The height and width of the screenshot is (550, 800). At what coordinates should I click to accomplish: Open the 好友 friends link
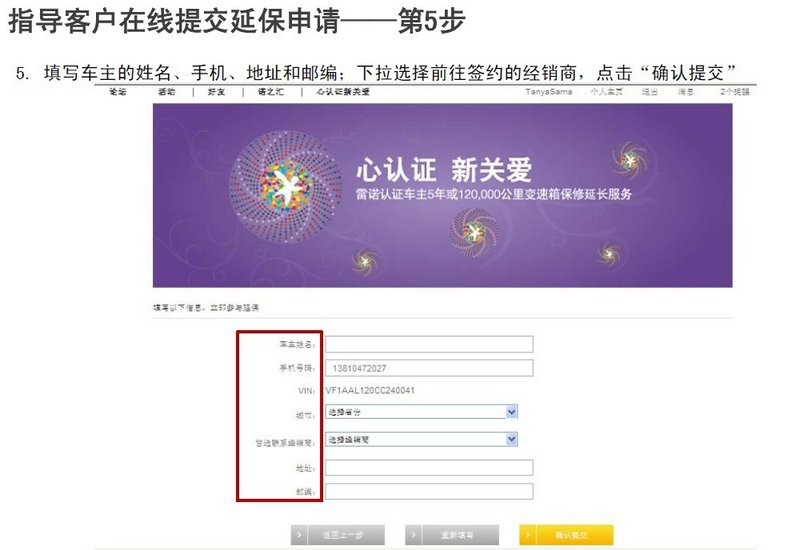pyautogui.click(x=216, y=92)
